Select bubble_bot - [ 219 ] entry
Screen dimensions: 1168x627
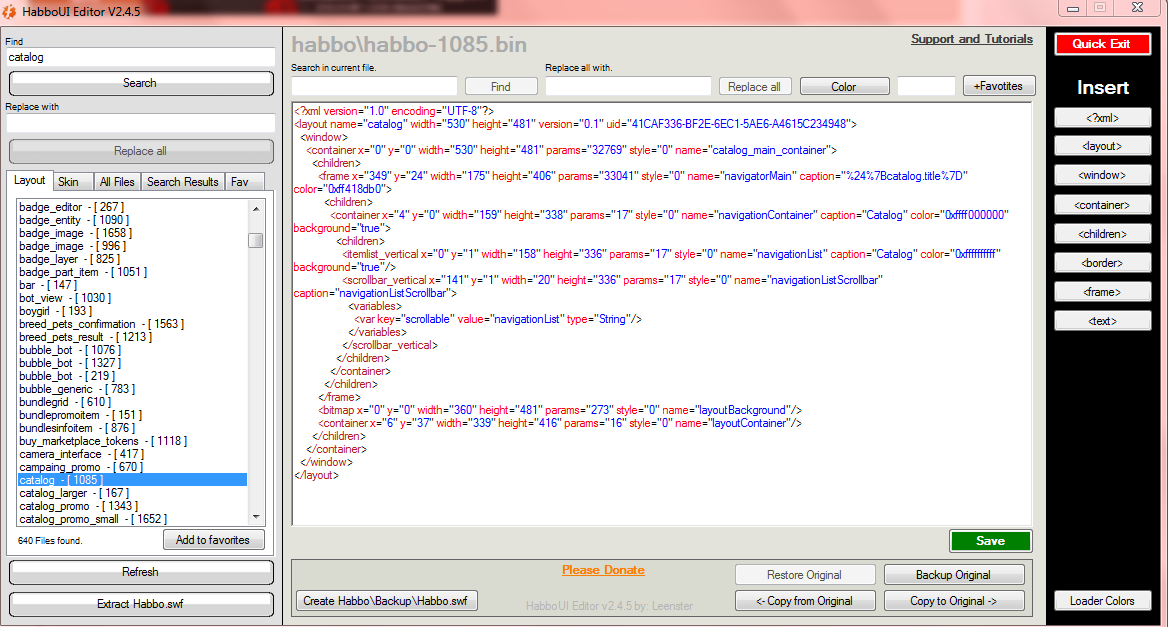point(67,377)
